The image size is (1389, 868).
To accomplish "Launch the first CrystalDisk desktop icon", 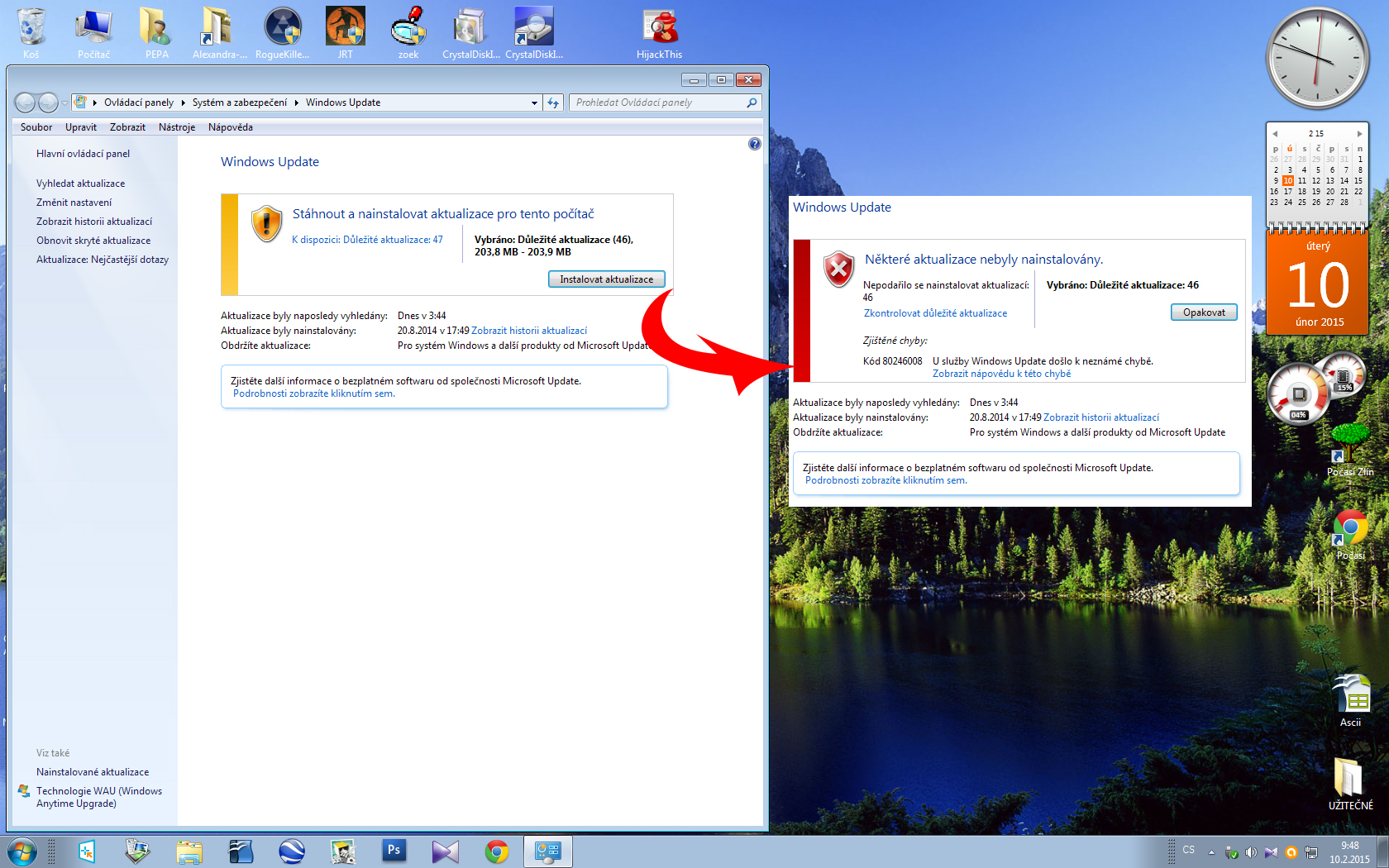I will pyautogui.click(x=470, y=33).
